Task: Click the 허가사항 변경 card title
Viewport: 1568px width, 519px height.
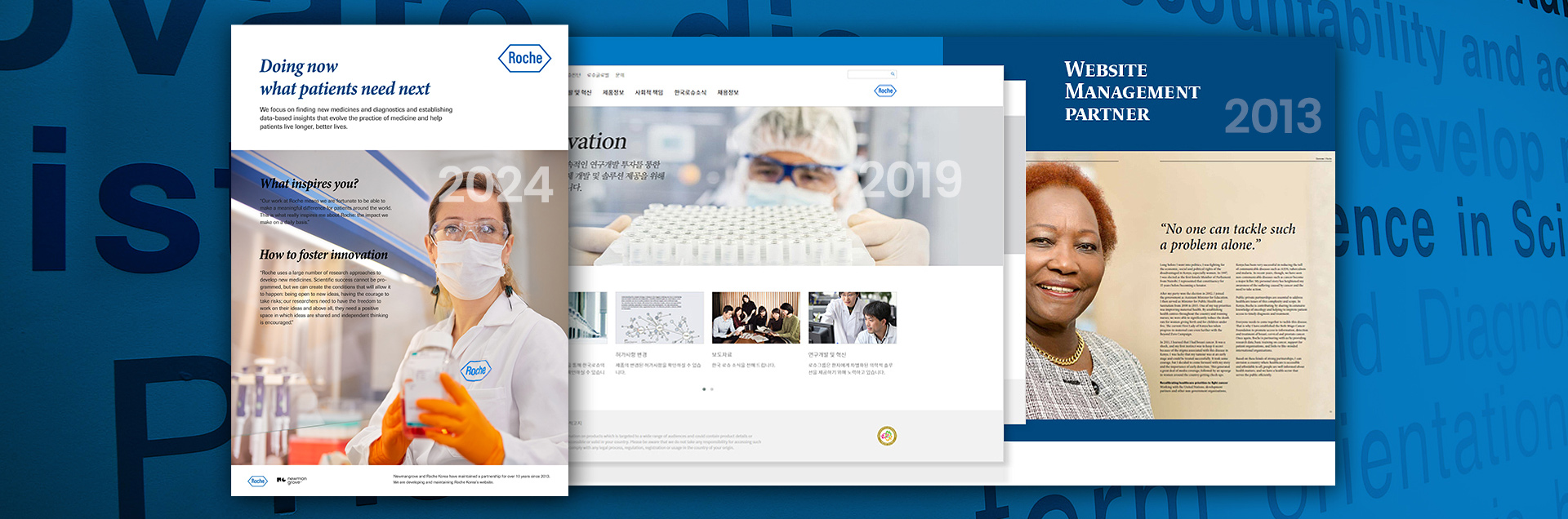Action: point(631,355)
